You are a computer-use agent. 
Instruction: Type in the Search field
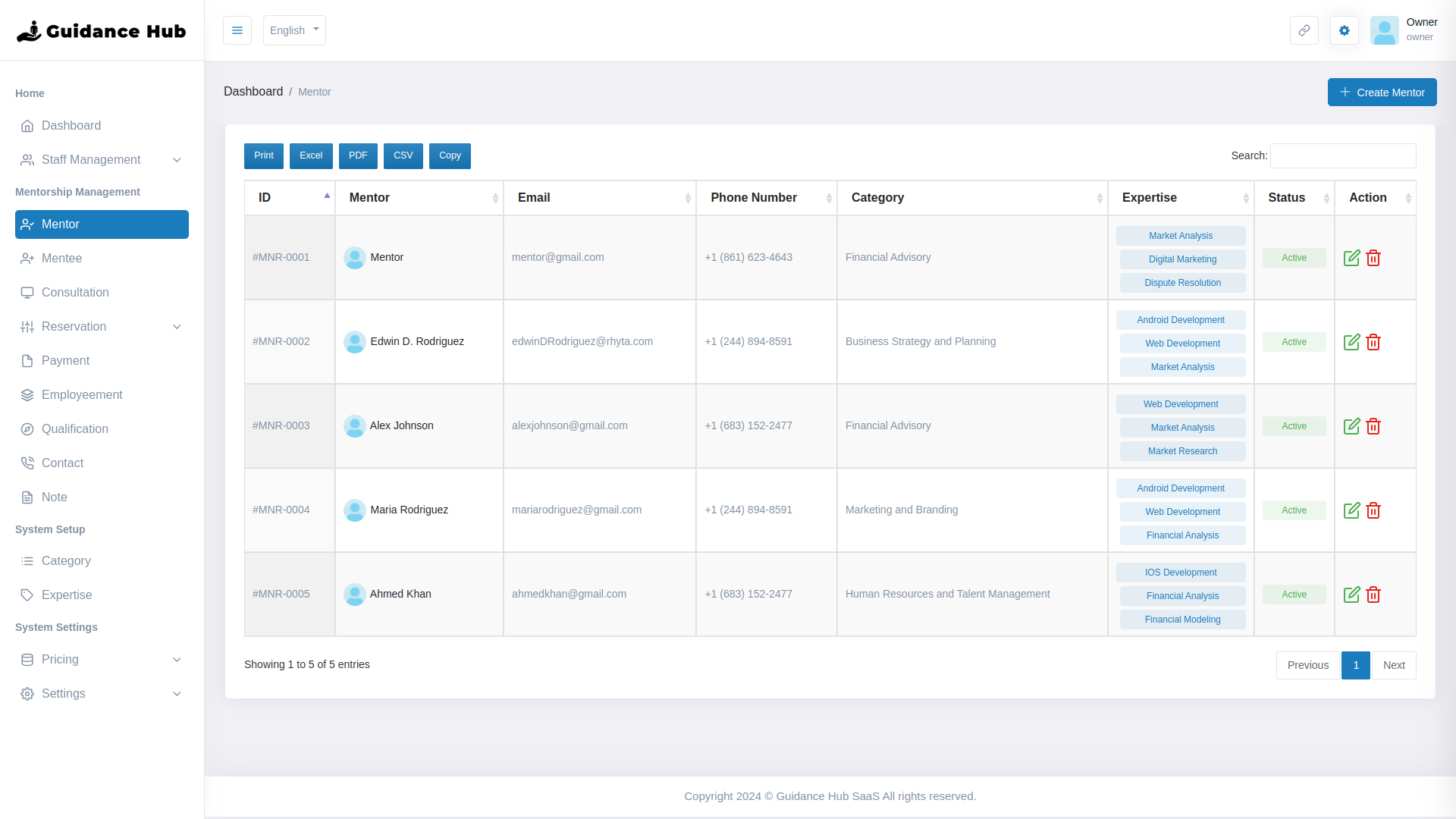tap(1342, 155)
